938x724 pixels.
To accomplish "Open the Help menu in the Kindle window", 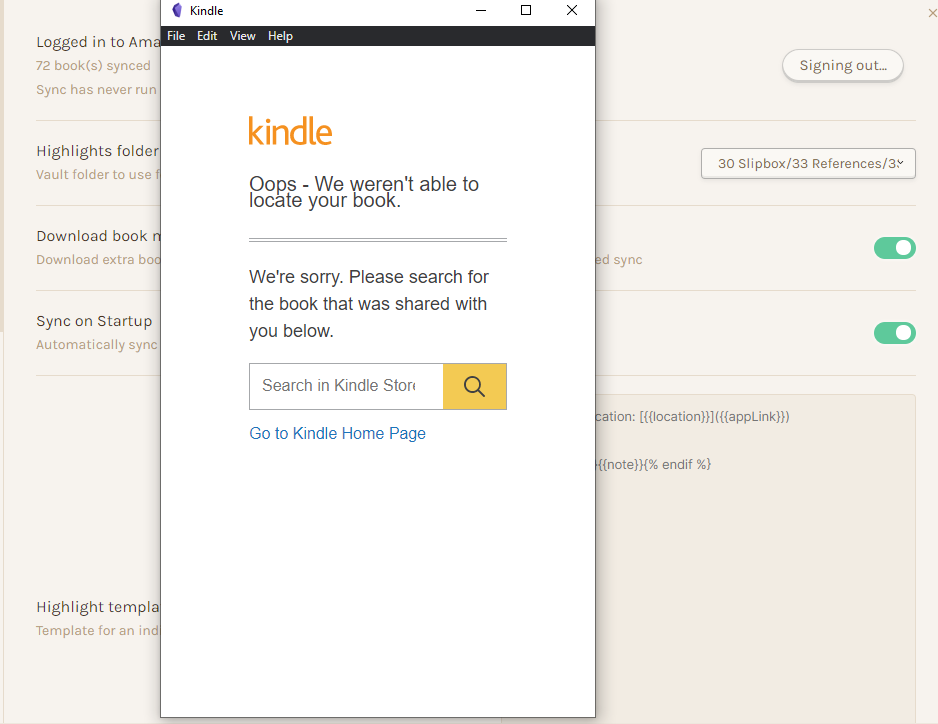I will tap(280, 36).
